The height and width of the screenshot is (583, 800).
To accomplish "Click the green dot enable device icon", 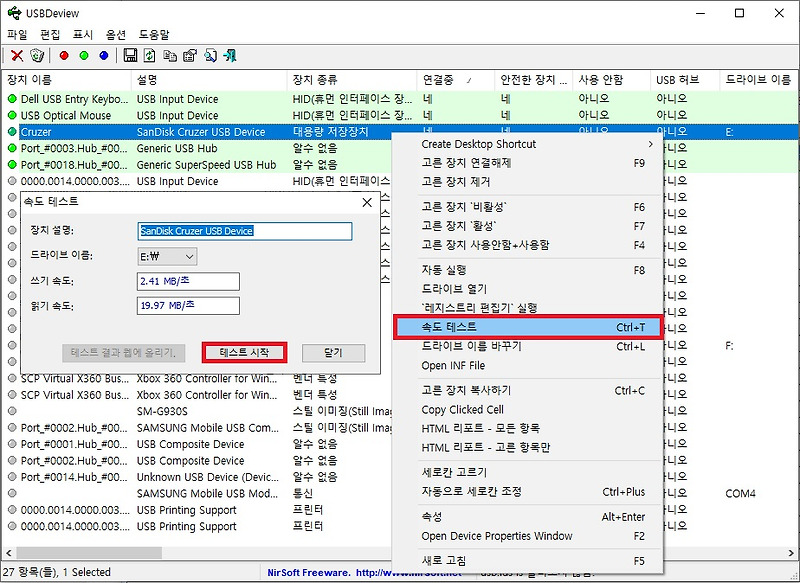I will 84,56.
